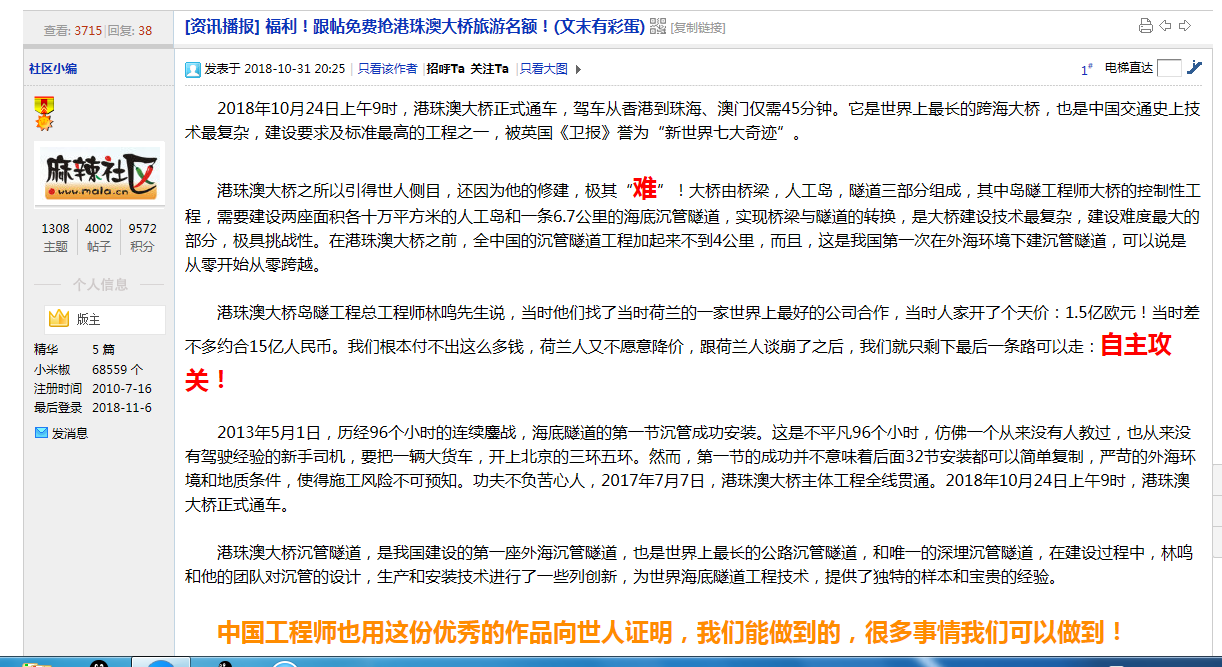
Task: Click the elevator jump arrow icon
Action: pyautogui.click(x=1194, y=68)
